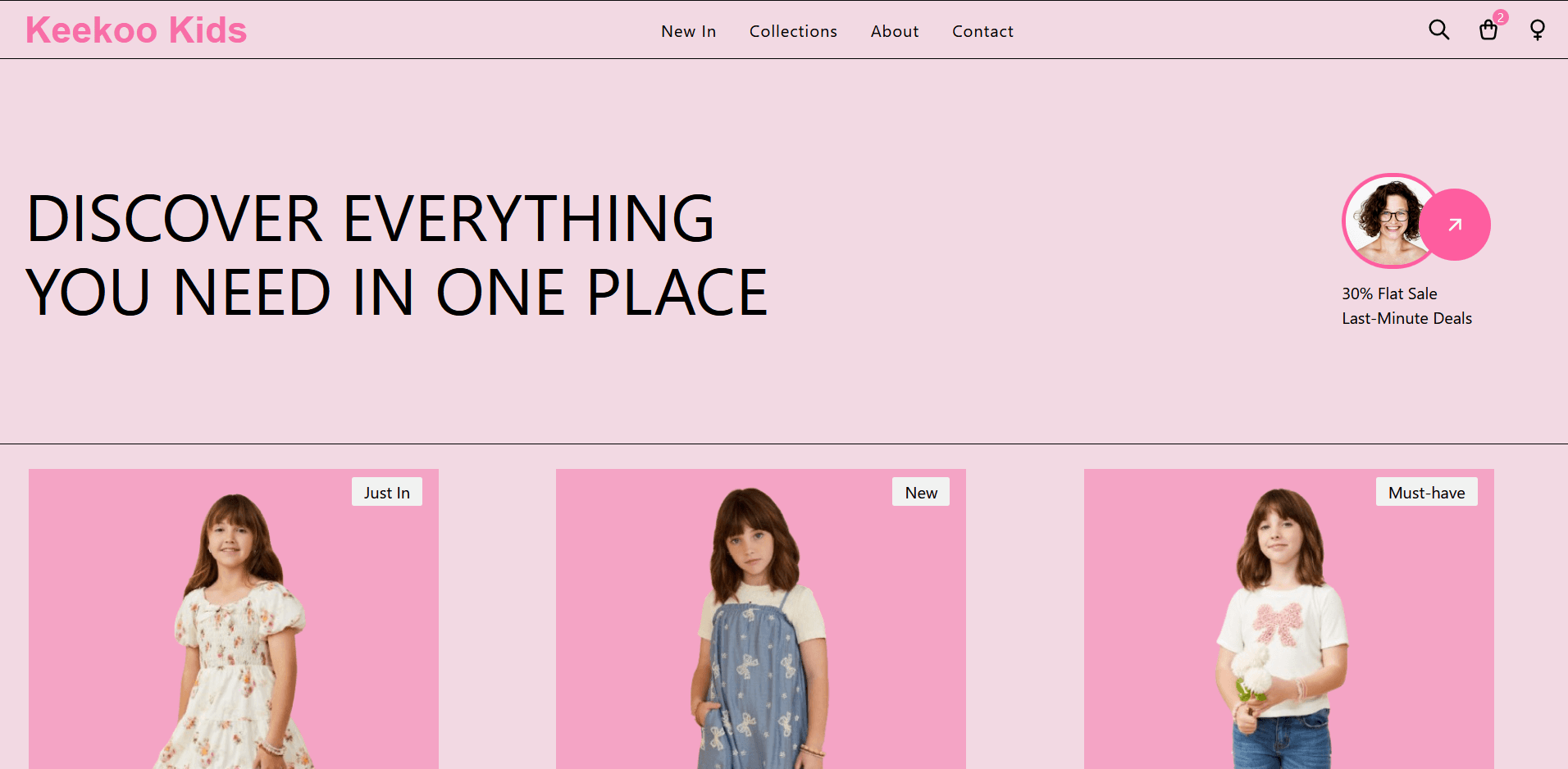Navigate to the About page
This screenshot has height=769, width=1568.
pyautogui.click(x=895, y=31)
